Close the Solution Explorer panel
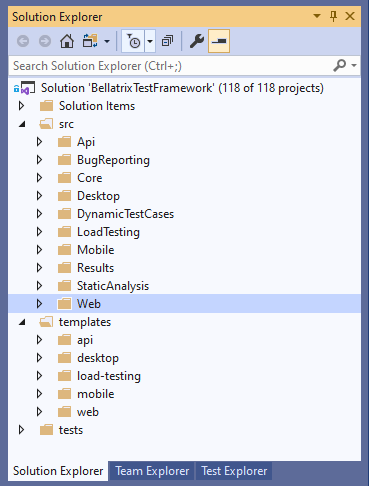 click(x=350, y=16)
